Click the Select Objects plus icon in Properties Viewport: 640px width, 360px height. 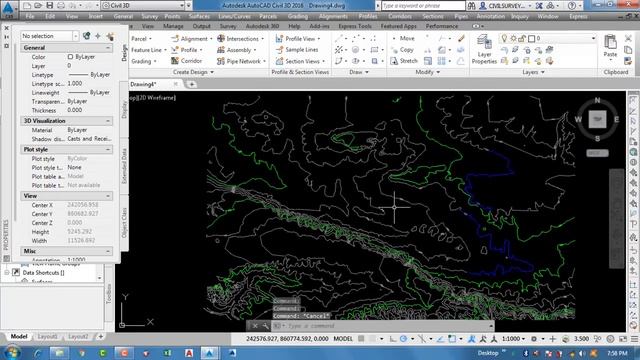(x=98, y=36)
